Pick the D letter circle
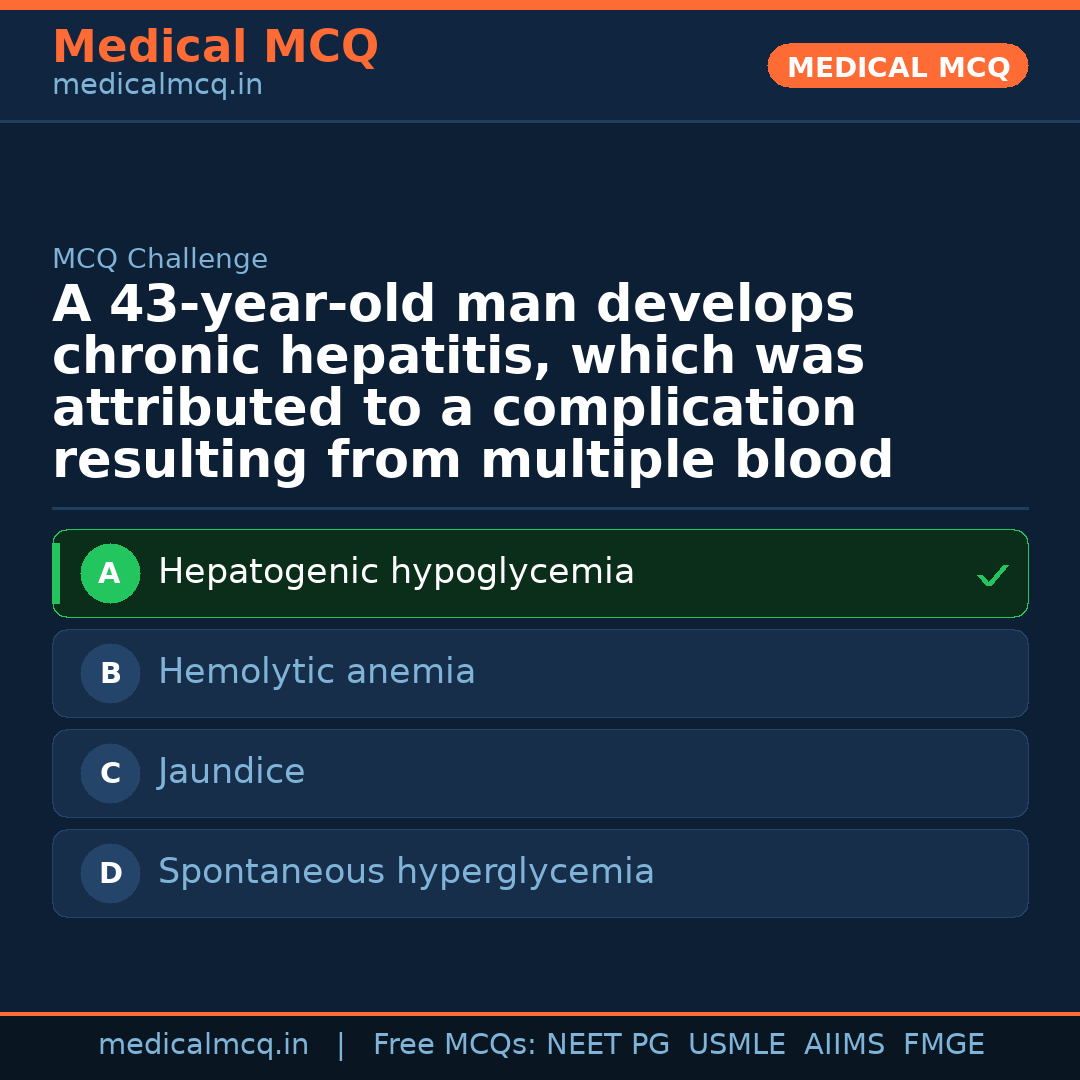This screenshot has width=1080, height=1080. point(110,874)
